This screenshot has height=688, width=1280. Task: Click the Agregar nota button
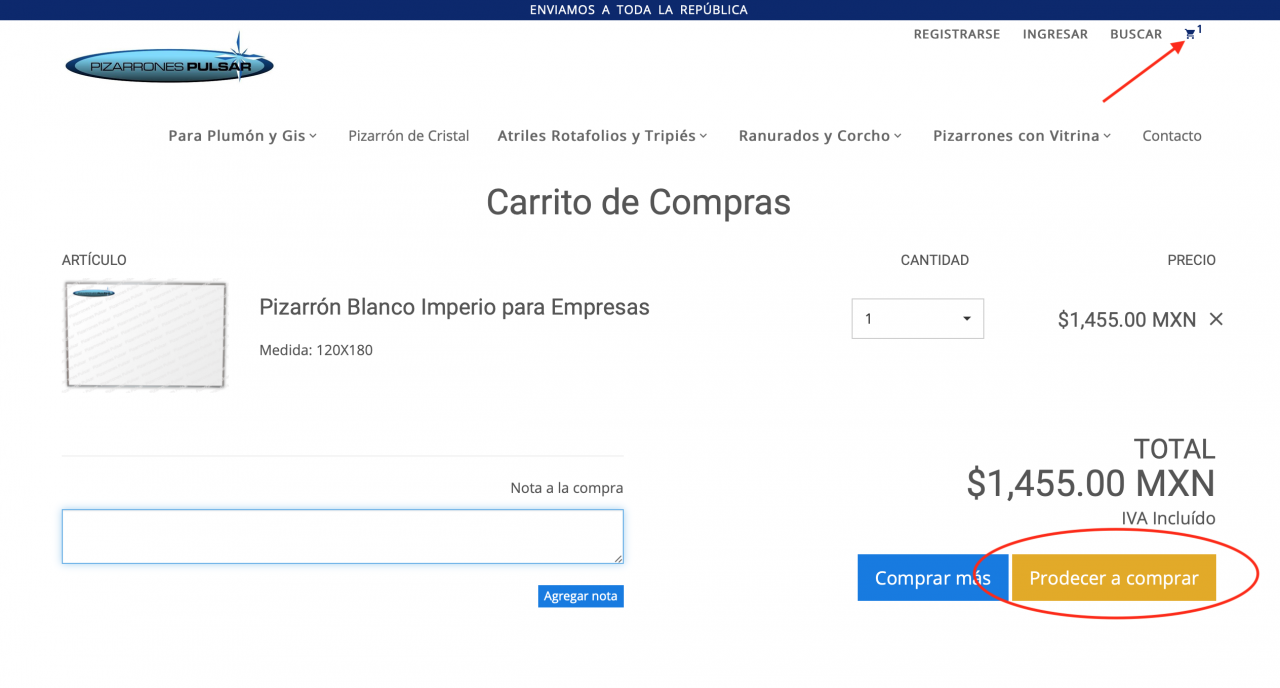click(x=580, y=596)
